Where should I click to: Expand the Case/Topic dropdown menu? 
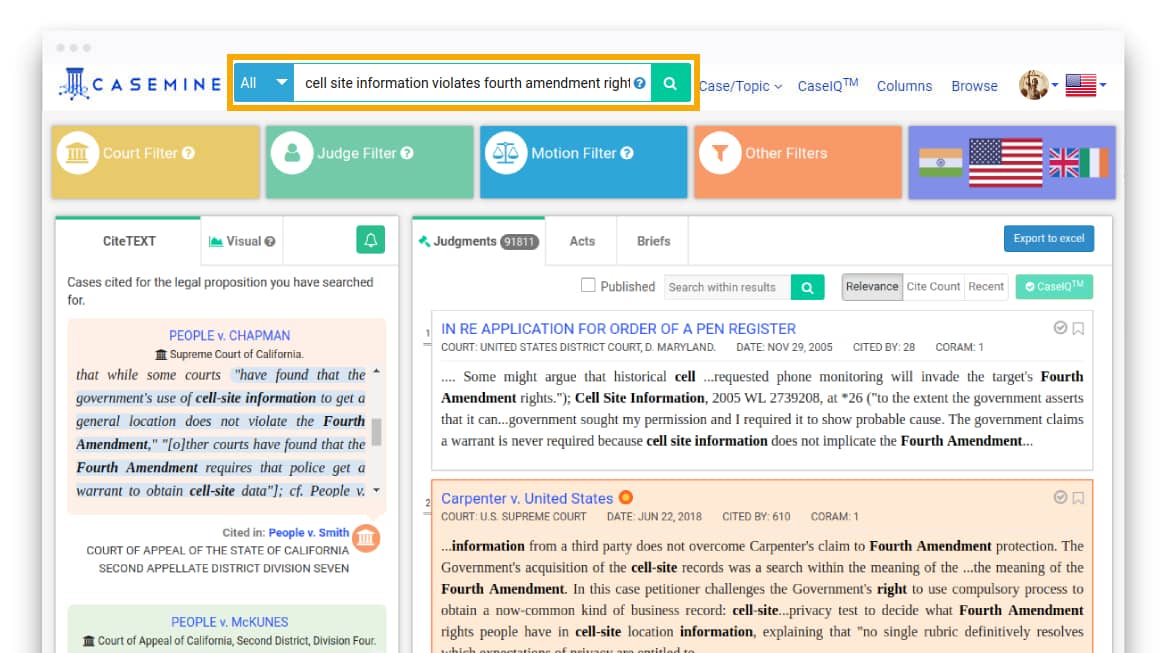click(x=740, y=86)
